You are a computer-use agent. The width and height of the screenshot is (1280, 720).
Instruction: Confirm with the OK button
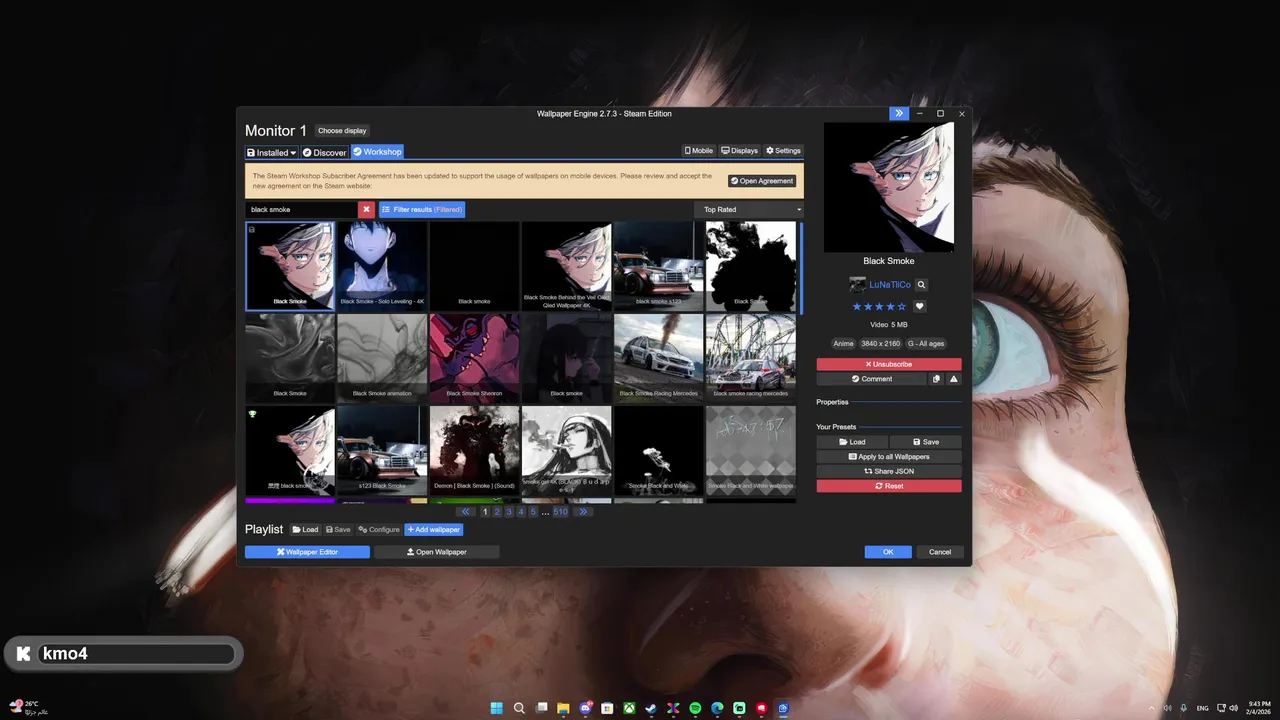coord(888,552)
